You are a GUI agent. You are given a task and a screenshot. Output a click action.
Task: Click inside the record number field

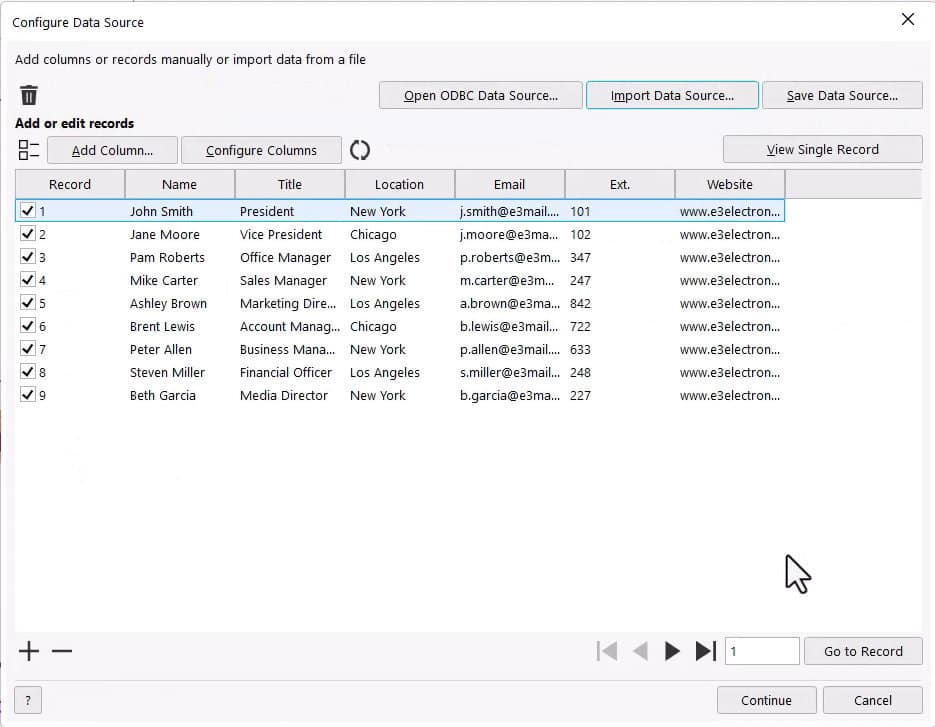tap(762, 650)
